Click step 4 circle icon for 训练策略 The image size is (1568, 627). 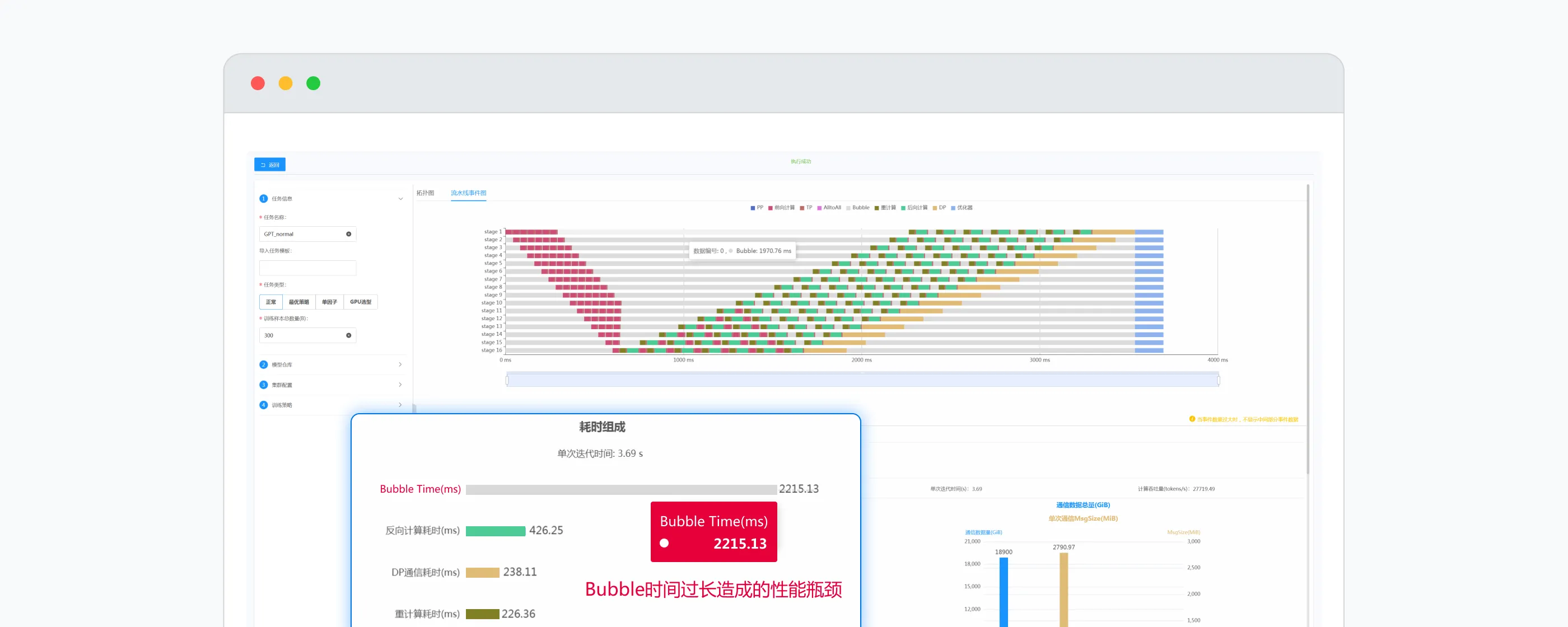[264, 405]
